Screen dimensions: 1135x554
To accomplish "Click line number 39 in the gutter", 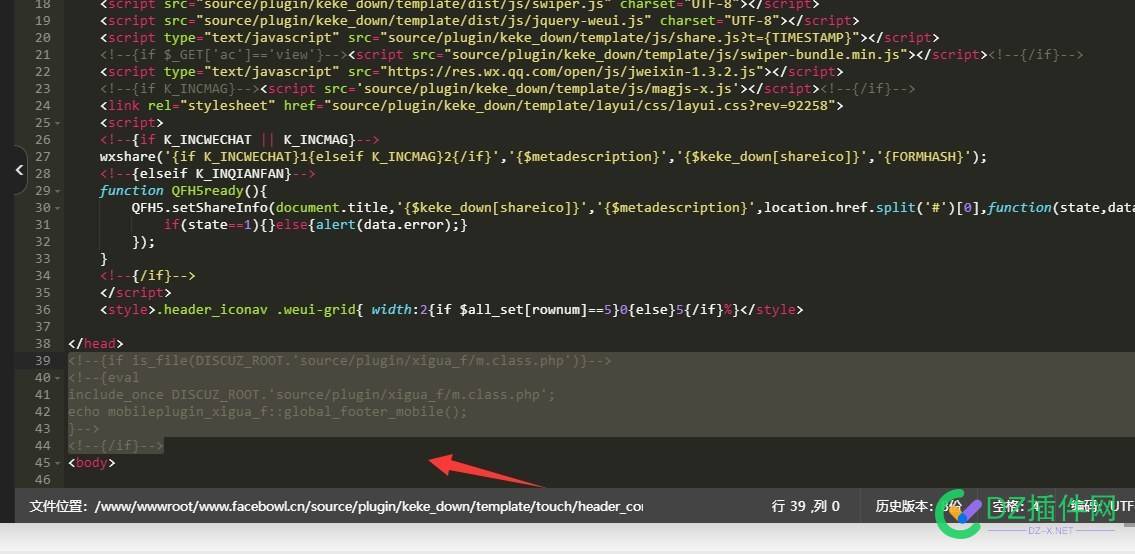I will [x=42, y=361].
